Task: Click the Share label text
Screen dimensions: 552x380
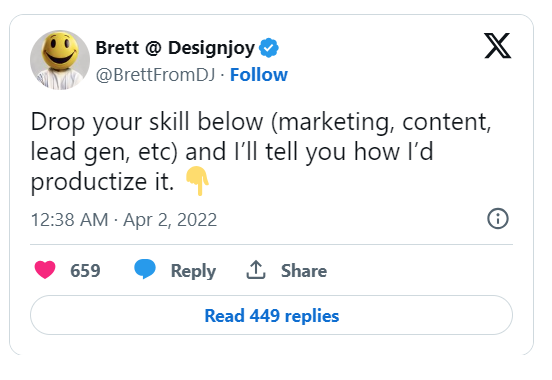Action: click(x=304, y=270)
